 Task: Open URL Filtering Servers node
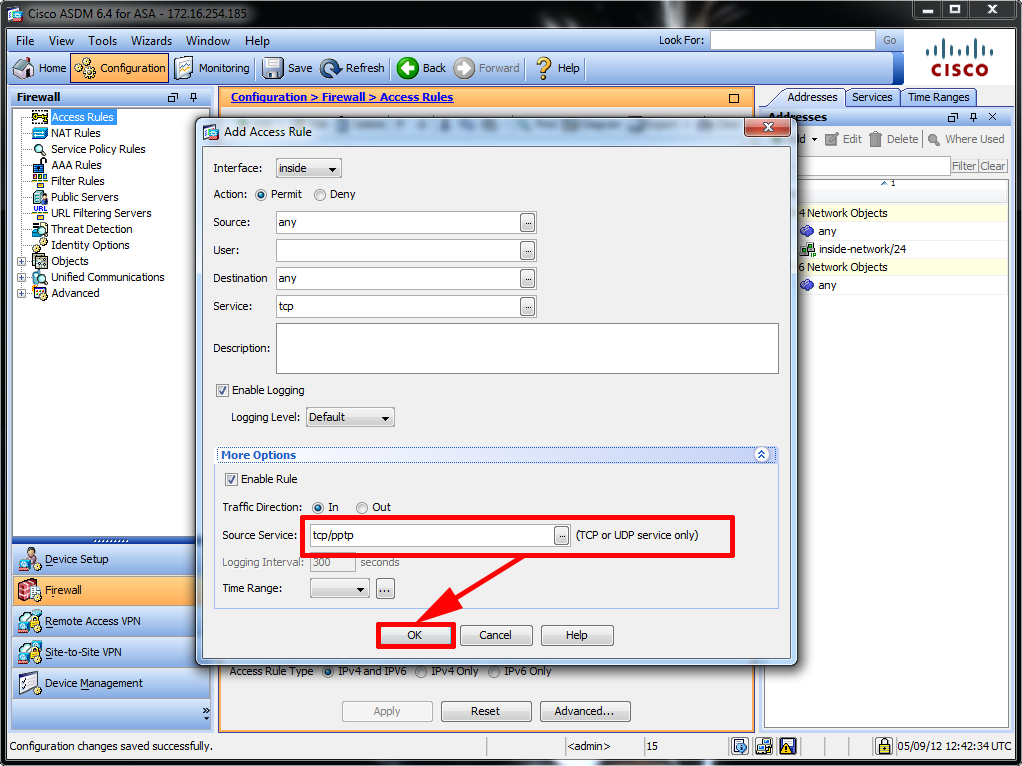click(101, 213)
